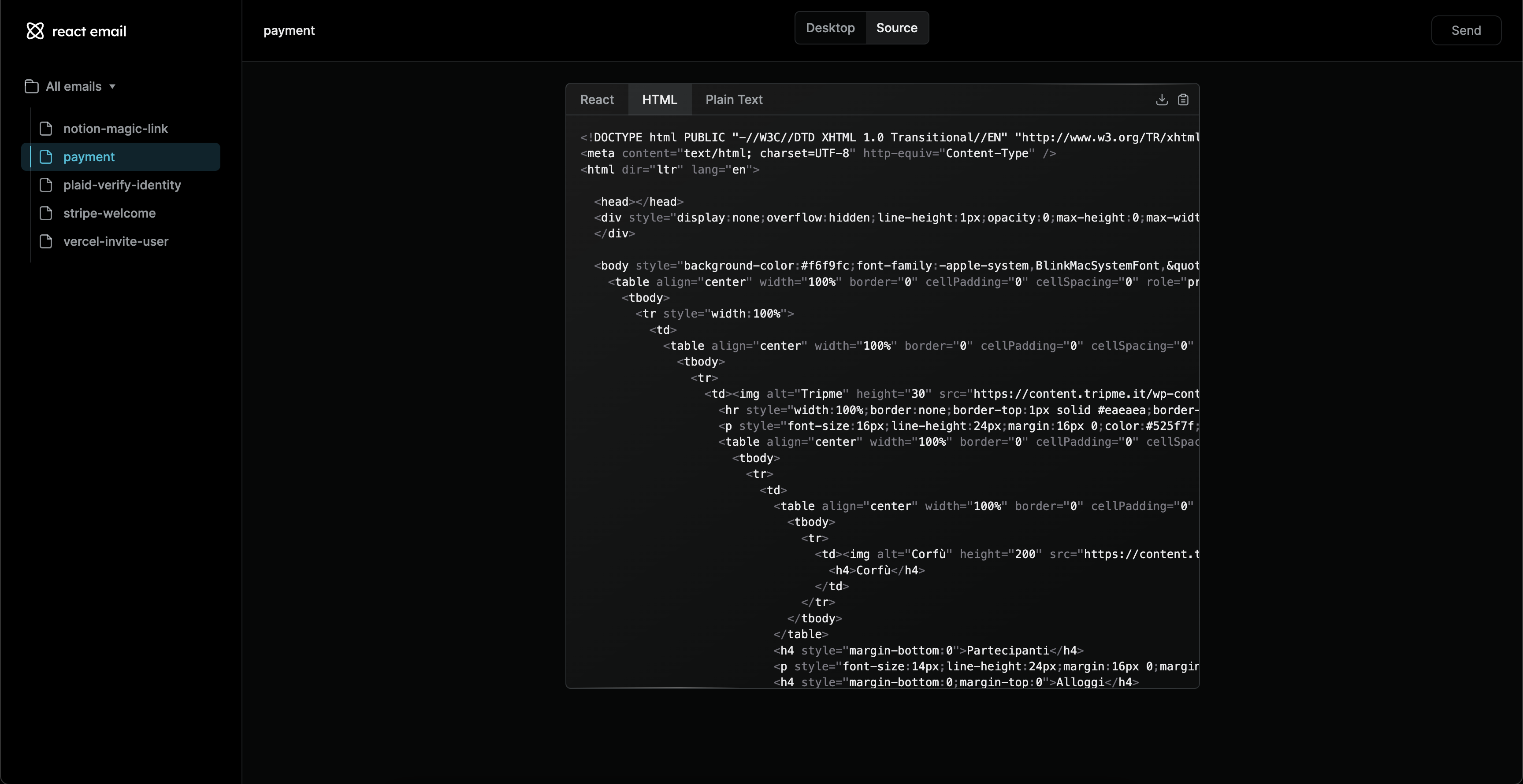Click the empty head tag line
Screen dimensions: 1523x784
coord(639,201)
